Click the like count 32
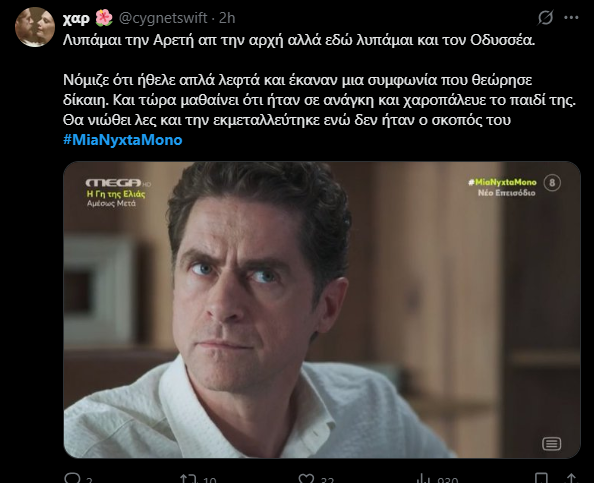This screenshot has height=483, width=594. pyautogui.click(x=327, y=480)
